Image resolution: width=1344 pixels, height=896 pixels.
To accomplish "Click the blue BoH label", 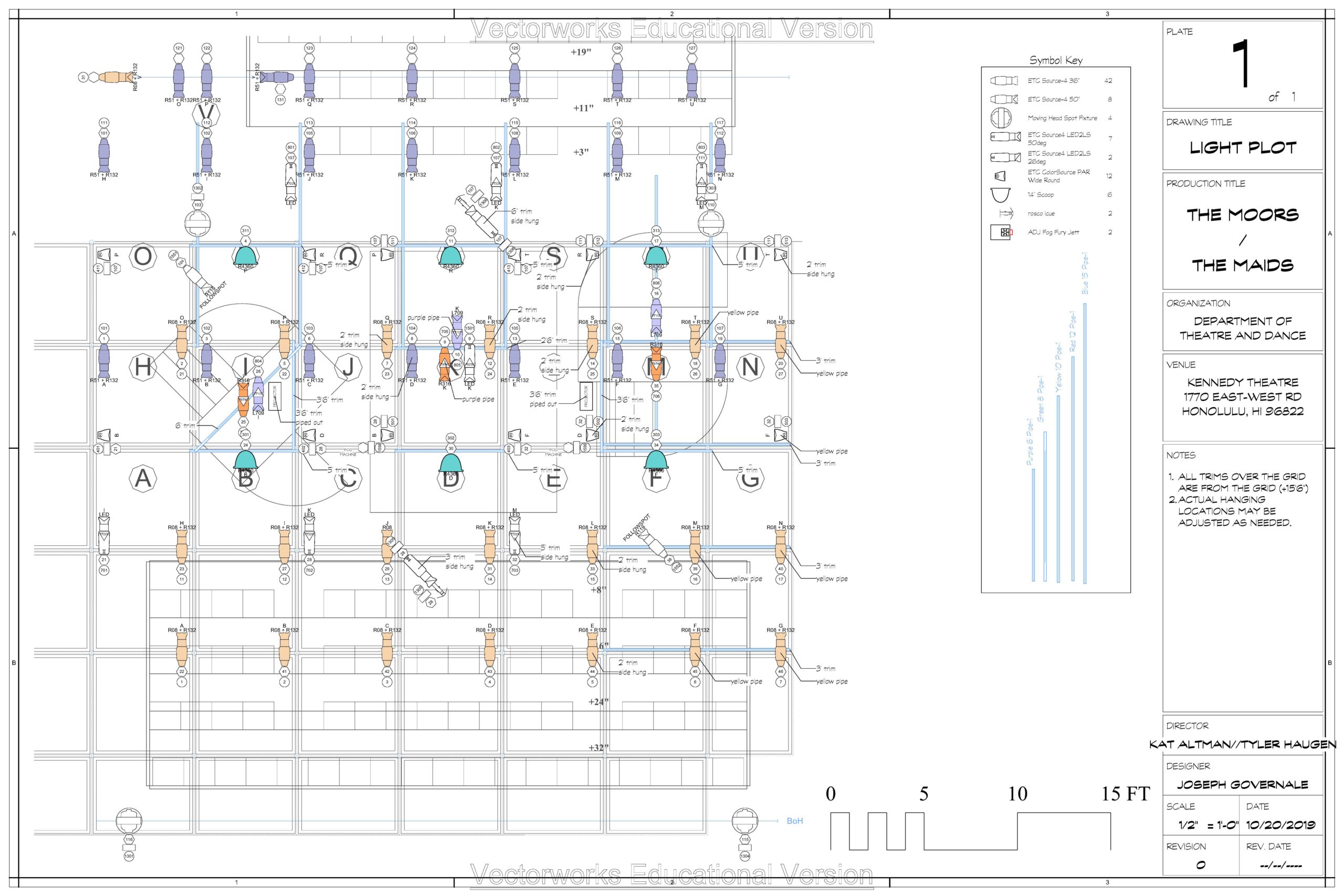I will (795, 820).
